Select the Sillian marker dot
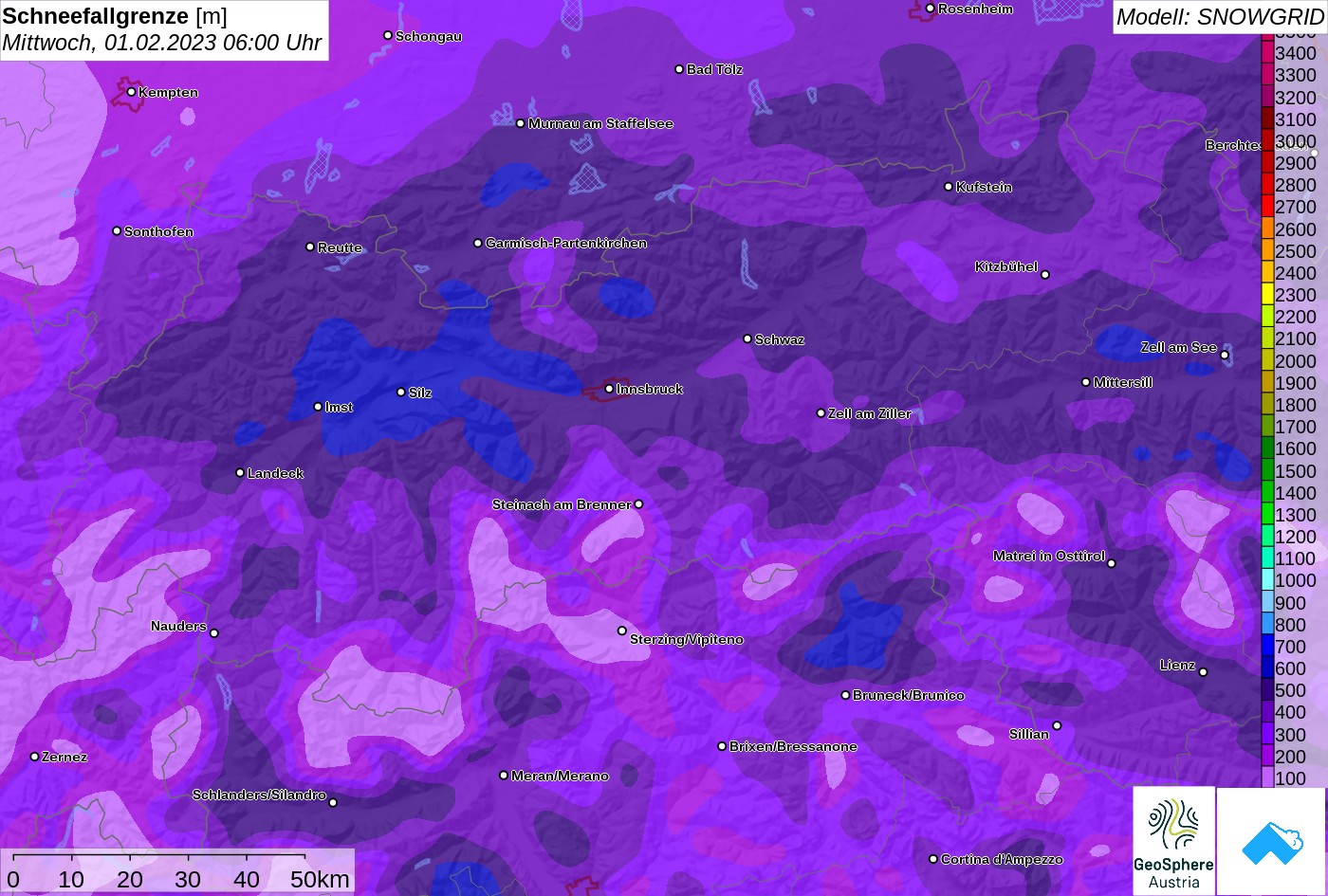Viewport: 1328px width, 896px height. (x=1057, y=726)
